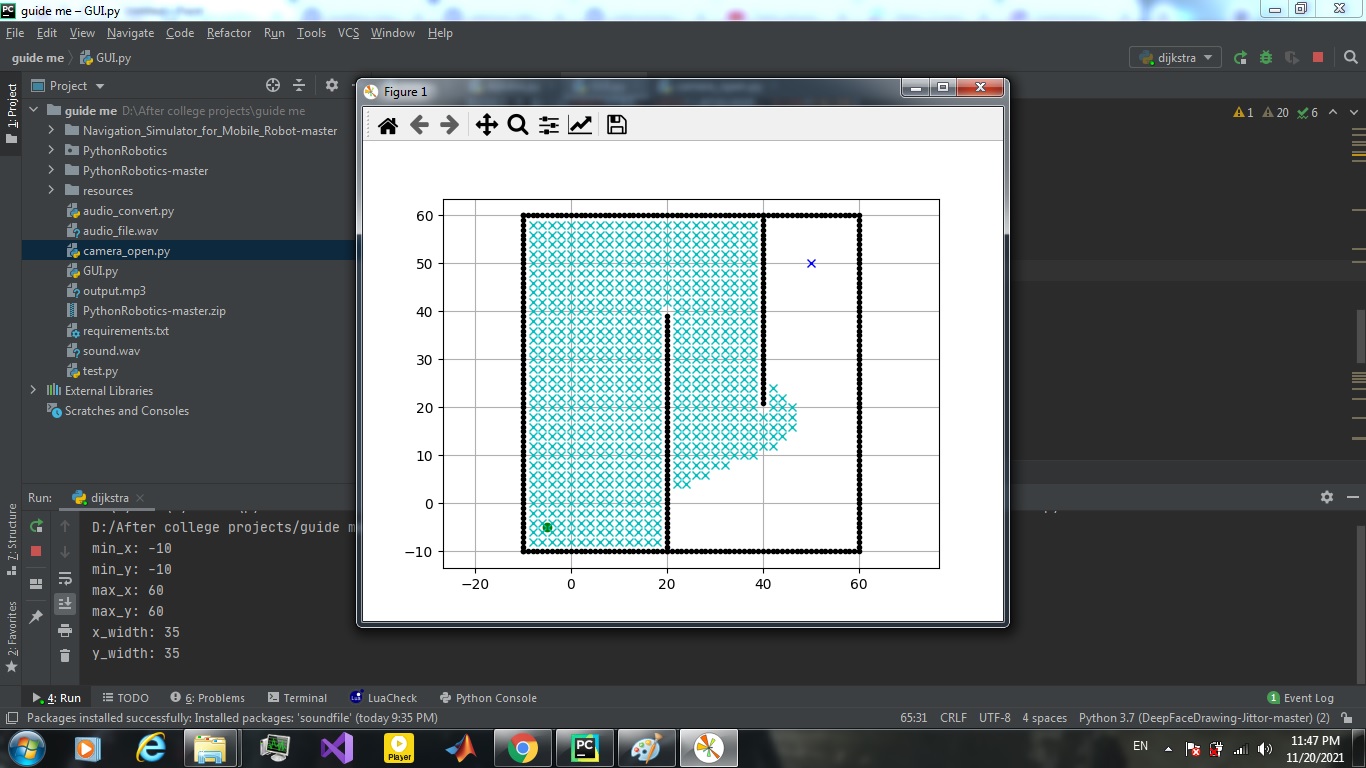This screenshot has height=768, width=1366.
Task: Open the Project view selector dropdown
Action: coord(69,86)
